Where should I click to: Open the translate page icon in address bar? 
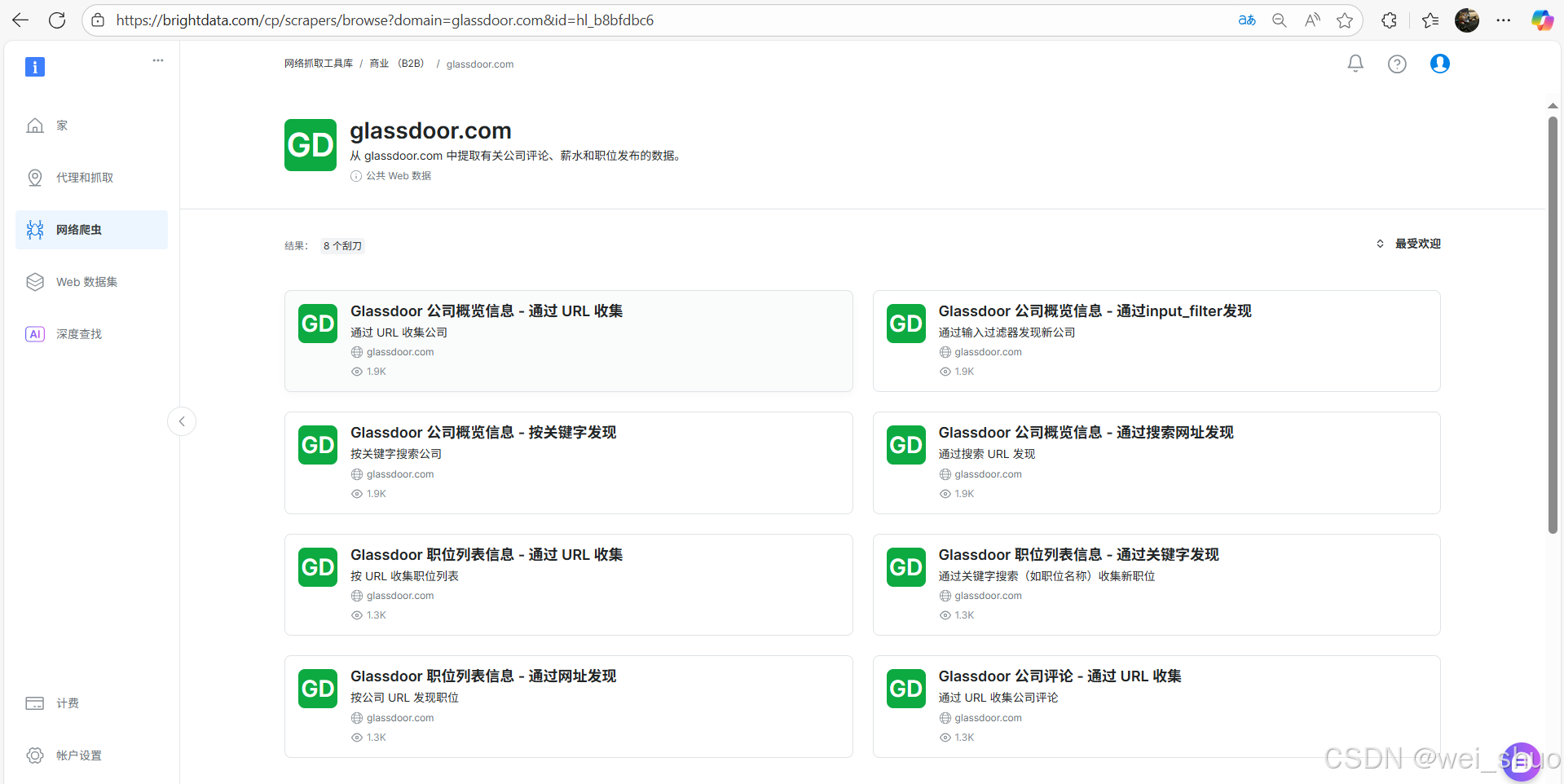pyautogui.click(x=1247, y=20)
